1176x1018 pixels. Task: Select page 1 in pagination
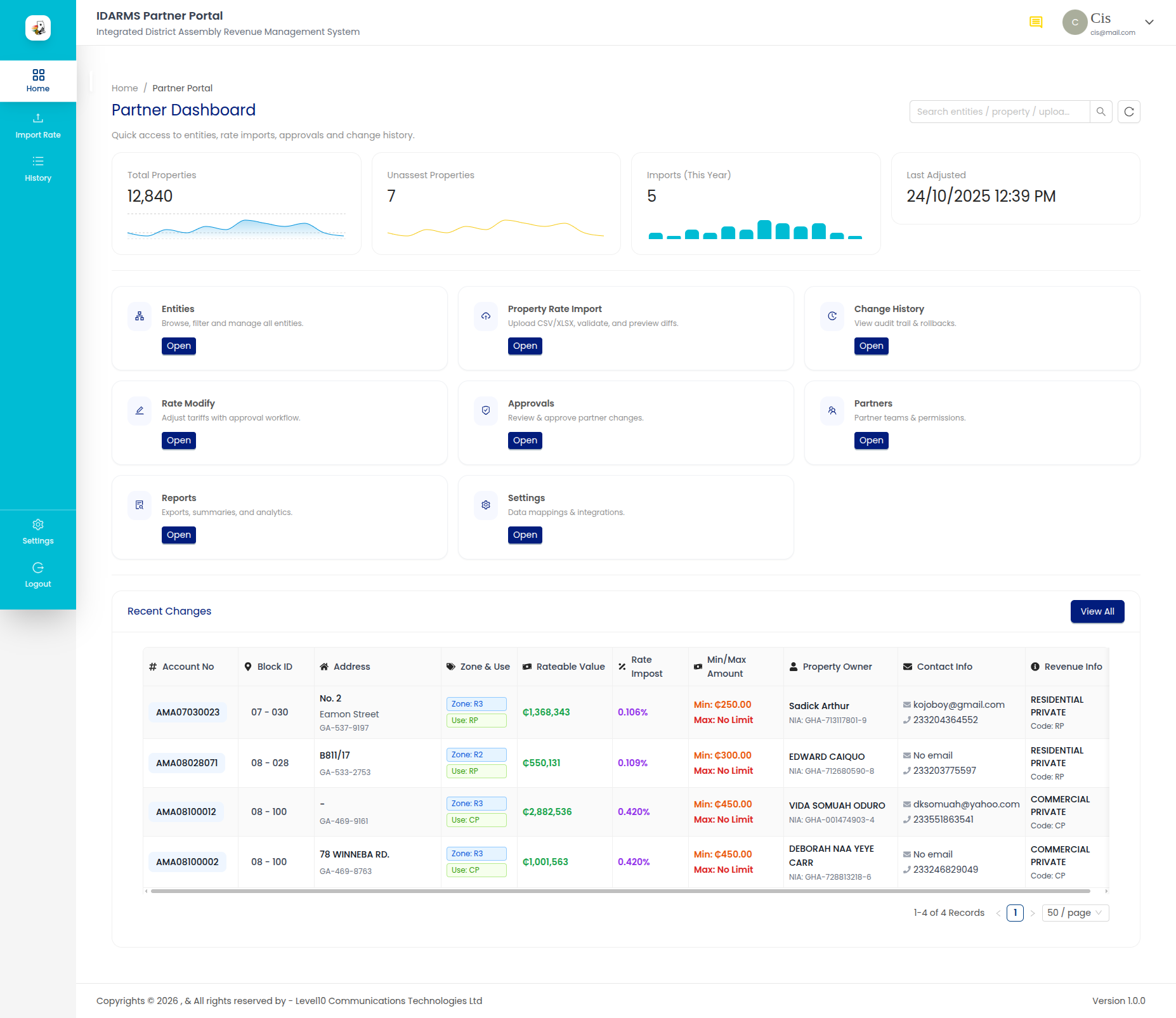coord(1016,913)
